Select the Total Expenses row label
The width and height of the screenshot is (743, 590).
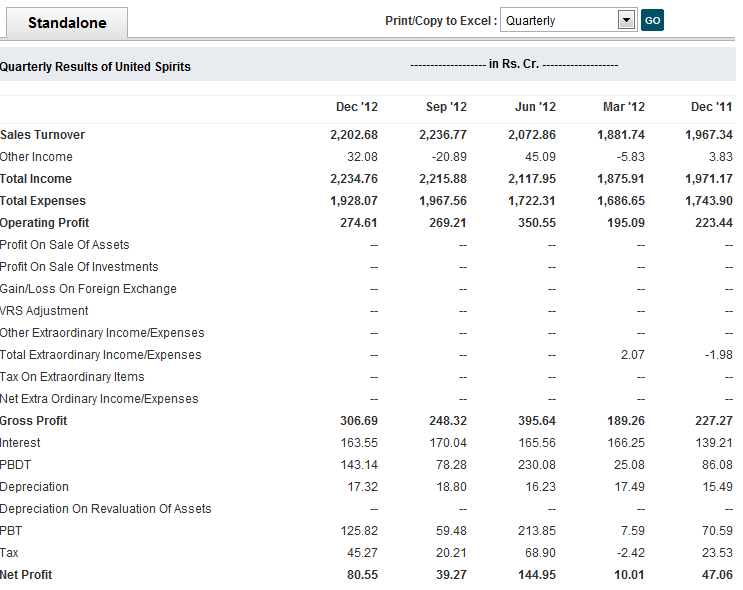coord(43,201)
